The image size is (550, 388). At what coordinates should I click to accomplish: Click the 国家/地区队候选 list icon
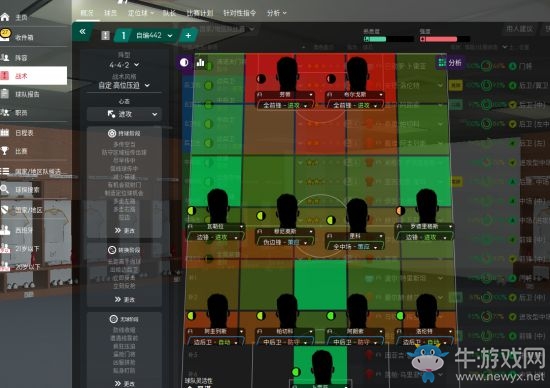coord(5,171)
